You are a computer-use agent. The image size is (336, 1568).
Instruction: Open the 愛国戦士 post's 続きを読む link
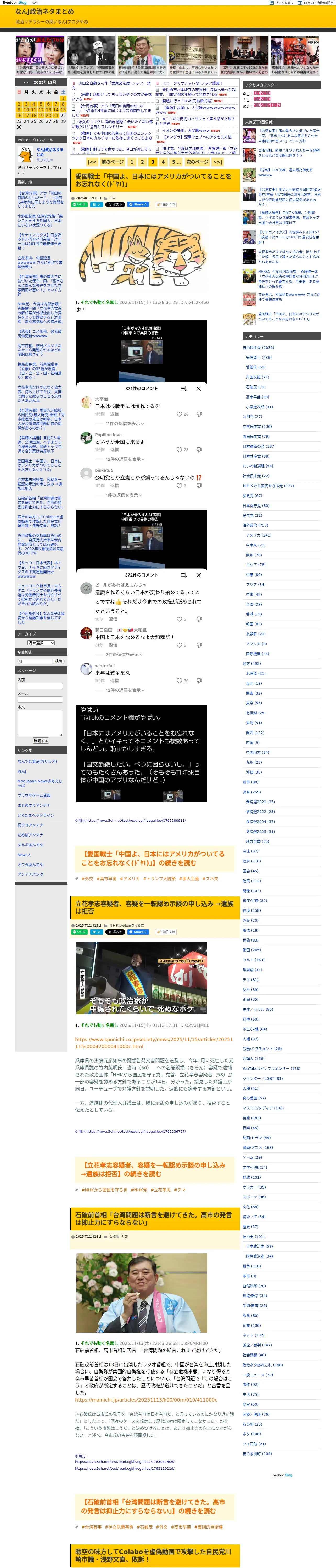tap(153, 858)
